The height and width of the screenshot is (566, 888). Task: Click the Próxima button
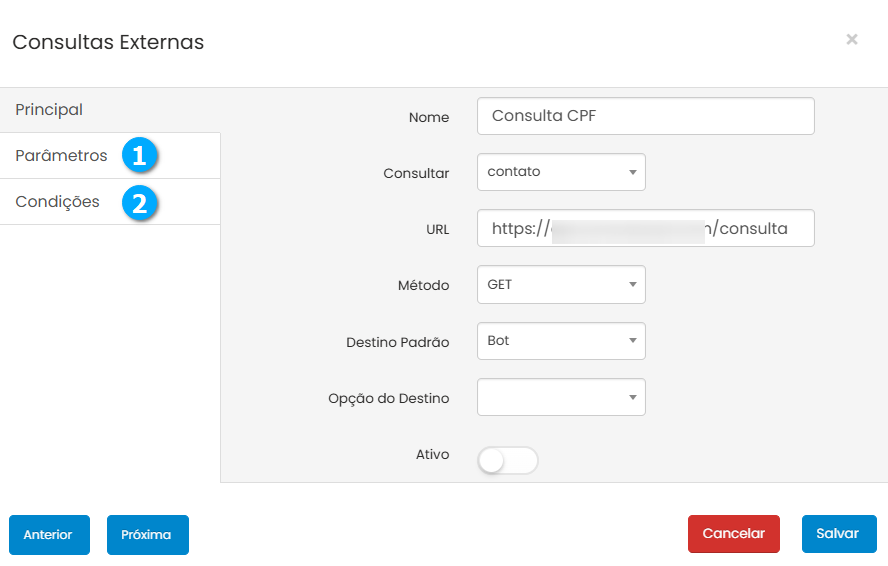point(147,535)
